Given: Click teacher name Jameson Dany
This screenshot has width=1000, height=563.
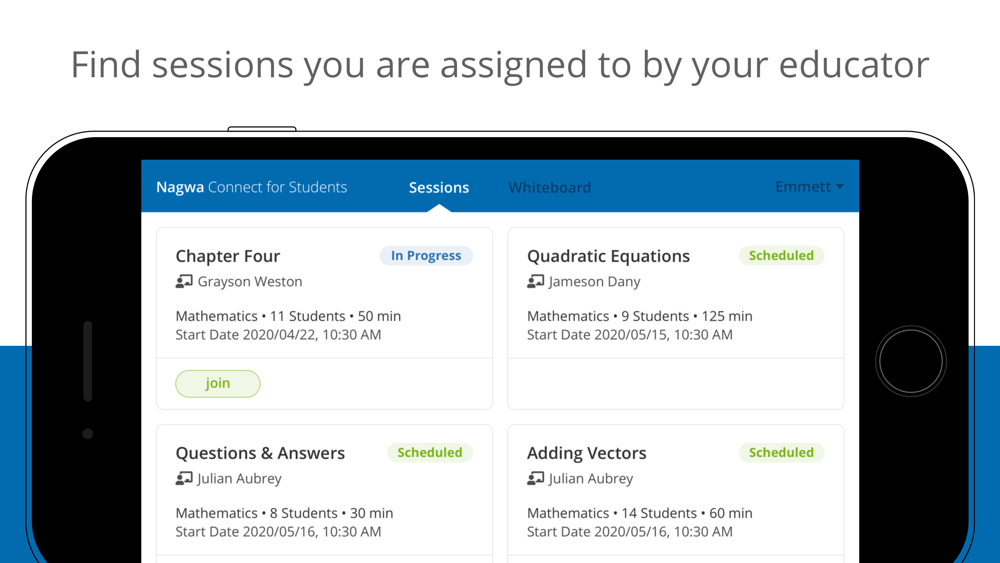Looking at the screenshot, I should click(594, 282).
